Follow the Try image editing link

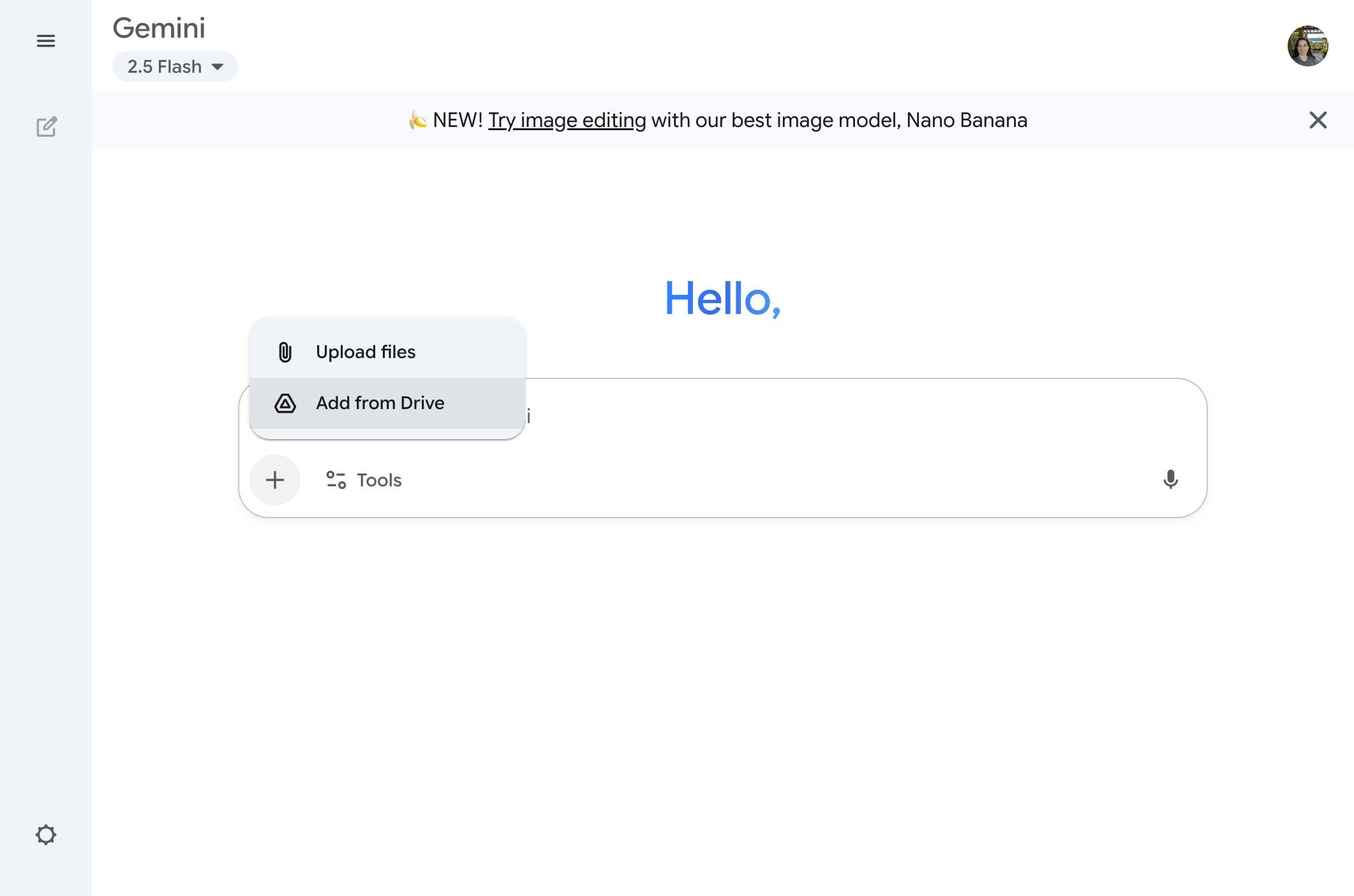[x=567, y=120]
